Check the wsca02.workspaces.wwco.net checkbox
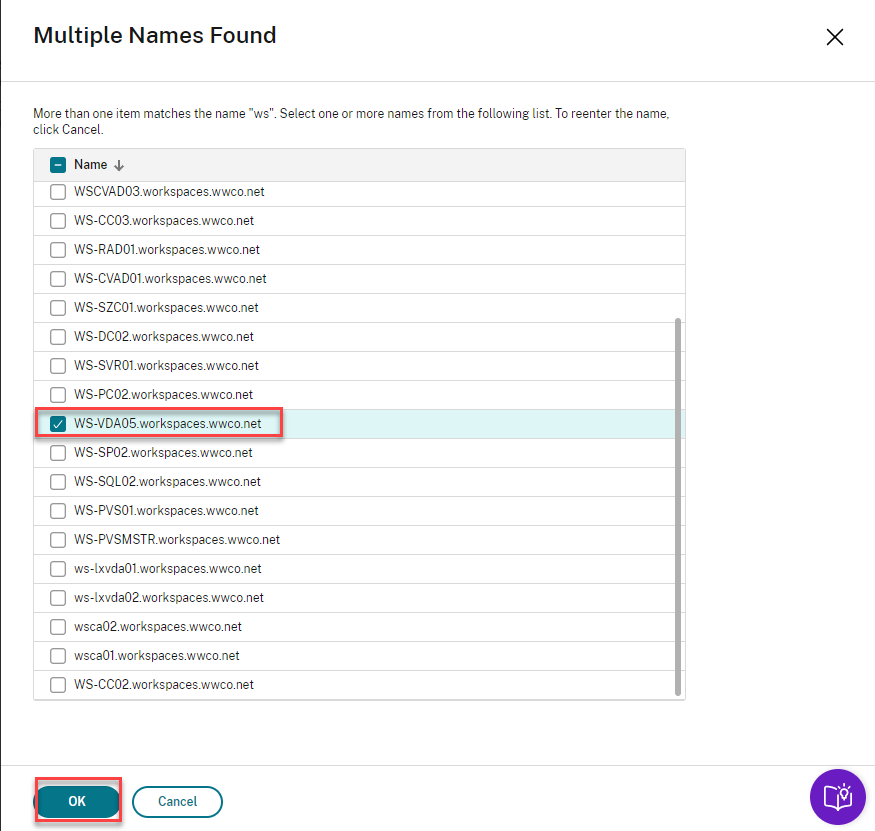The image size is (875, 831). 58,627
